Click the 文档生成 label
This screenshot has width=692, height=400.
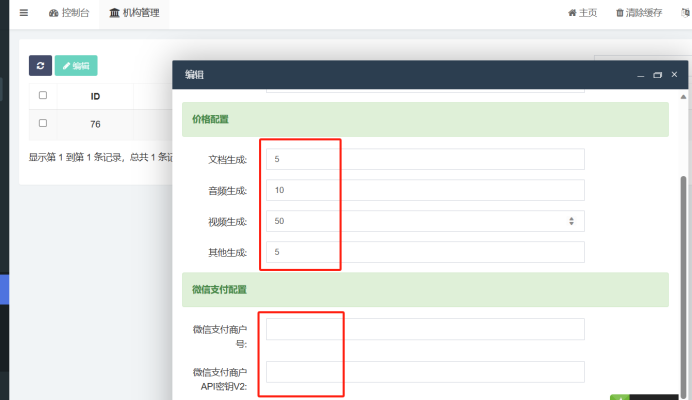(228, 160)
